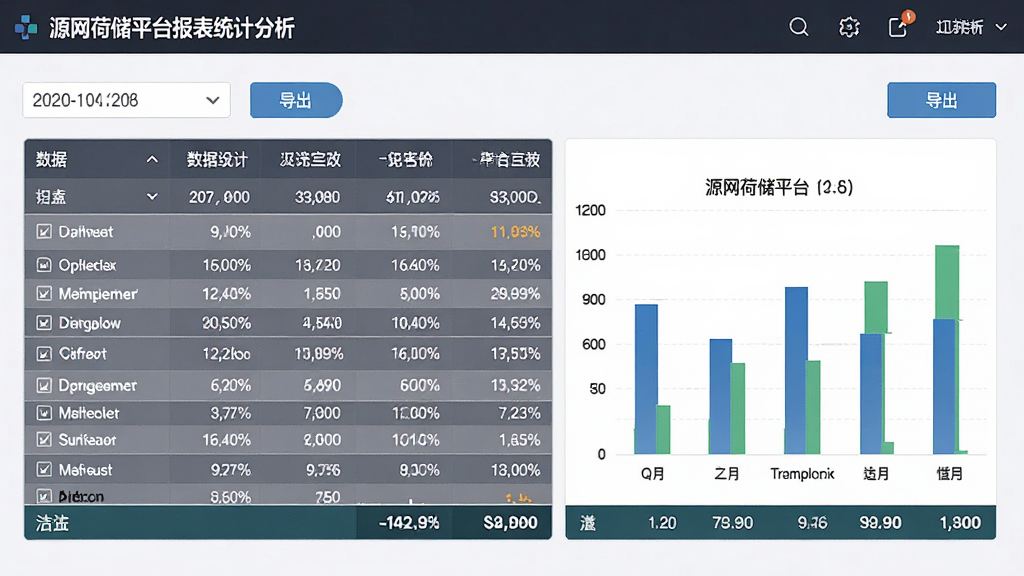
Task: Expand the second header row chevron
Action: [152, 197]
